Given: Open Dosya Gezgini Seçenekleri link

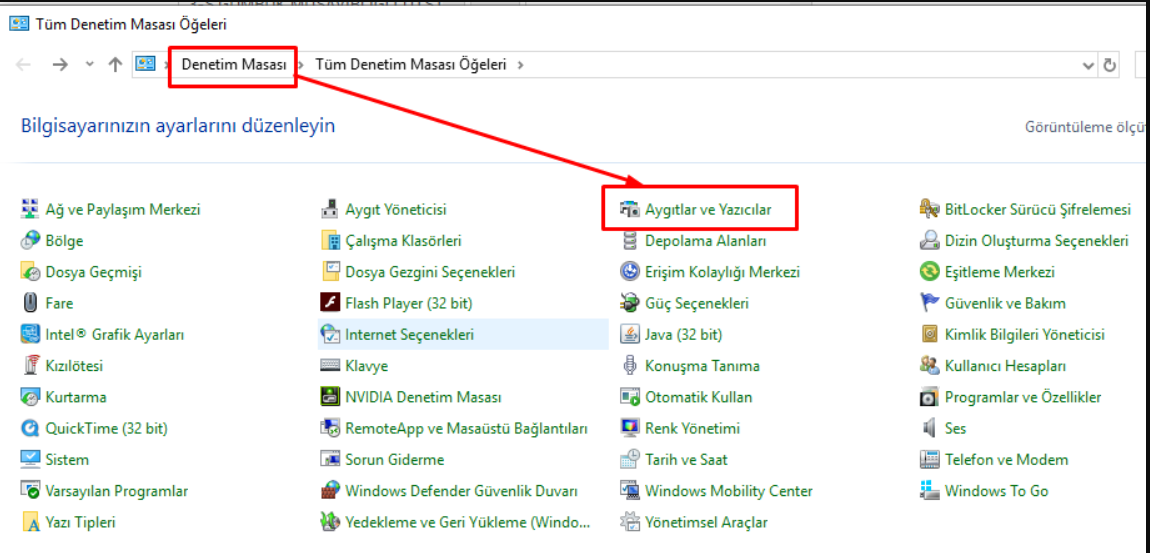Looking at the screenshot, I should [430, 272].
